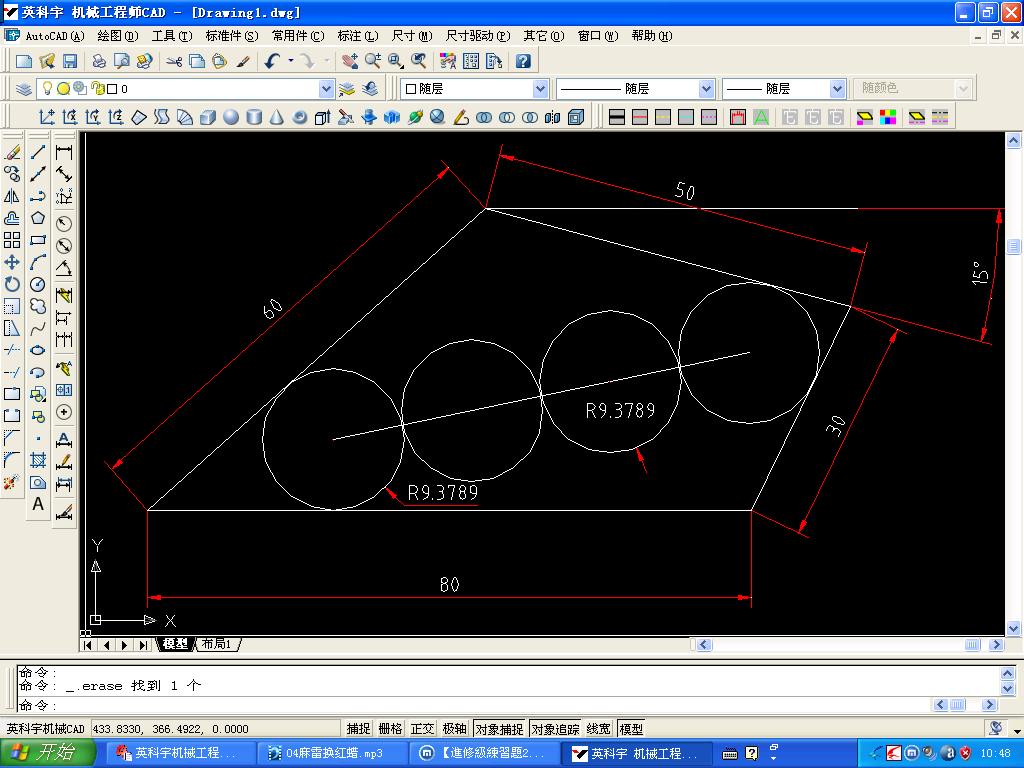This screenshot has height=768, width=1024.
Task: Open the 工具(T) menu
Action: pos(172,36)
